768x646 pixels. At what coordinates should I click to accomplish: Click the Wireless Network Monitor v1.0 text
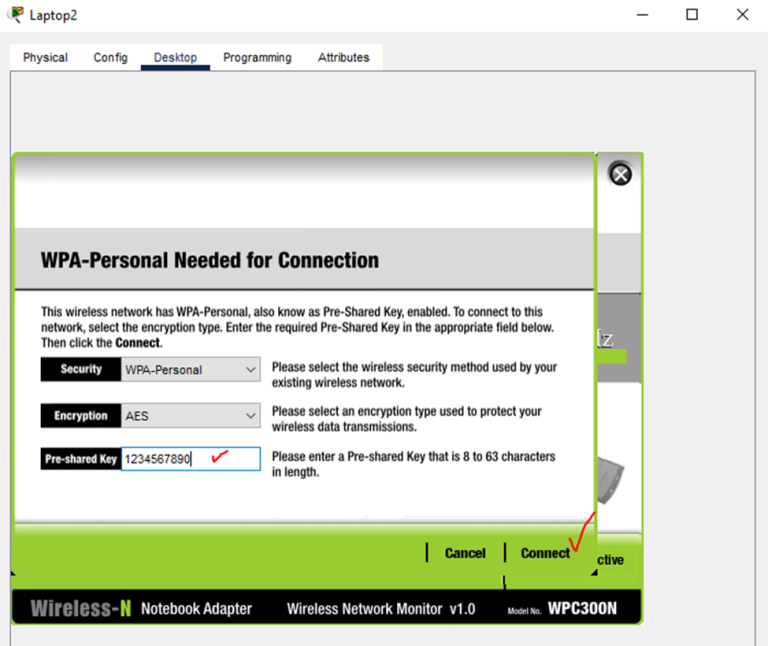[381, 609]
